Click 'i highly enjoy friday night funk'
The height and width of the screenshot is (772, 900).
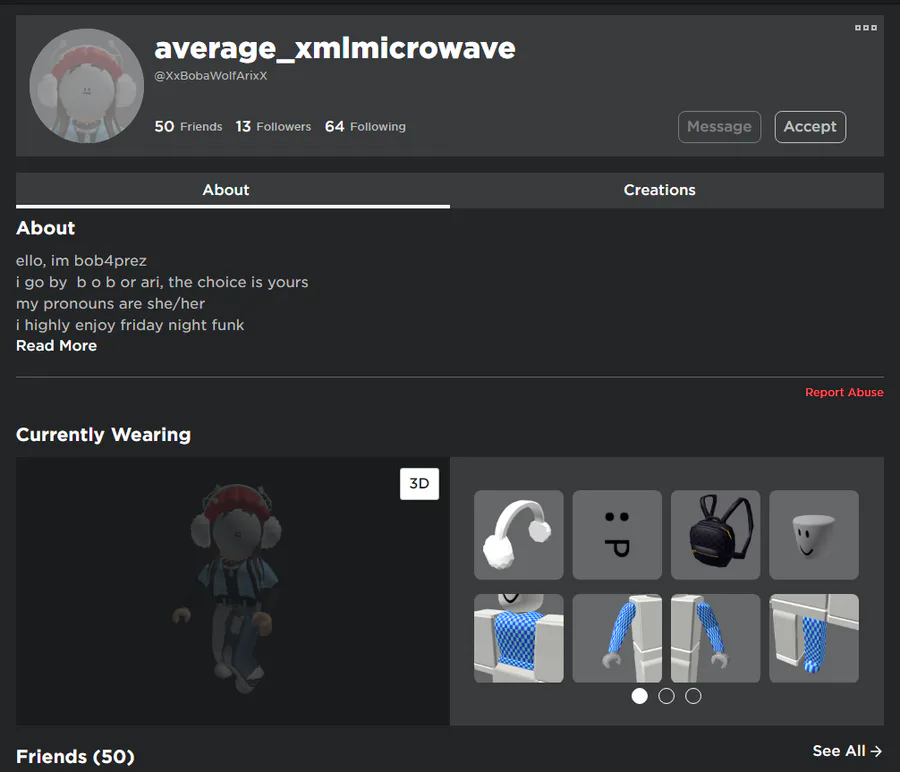(130, 325)
